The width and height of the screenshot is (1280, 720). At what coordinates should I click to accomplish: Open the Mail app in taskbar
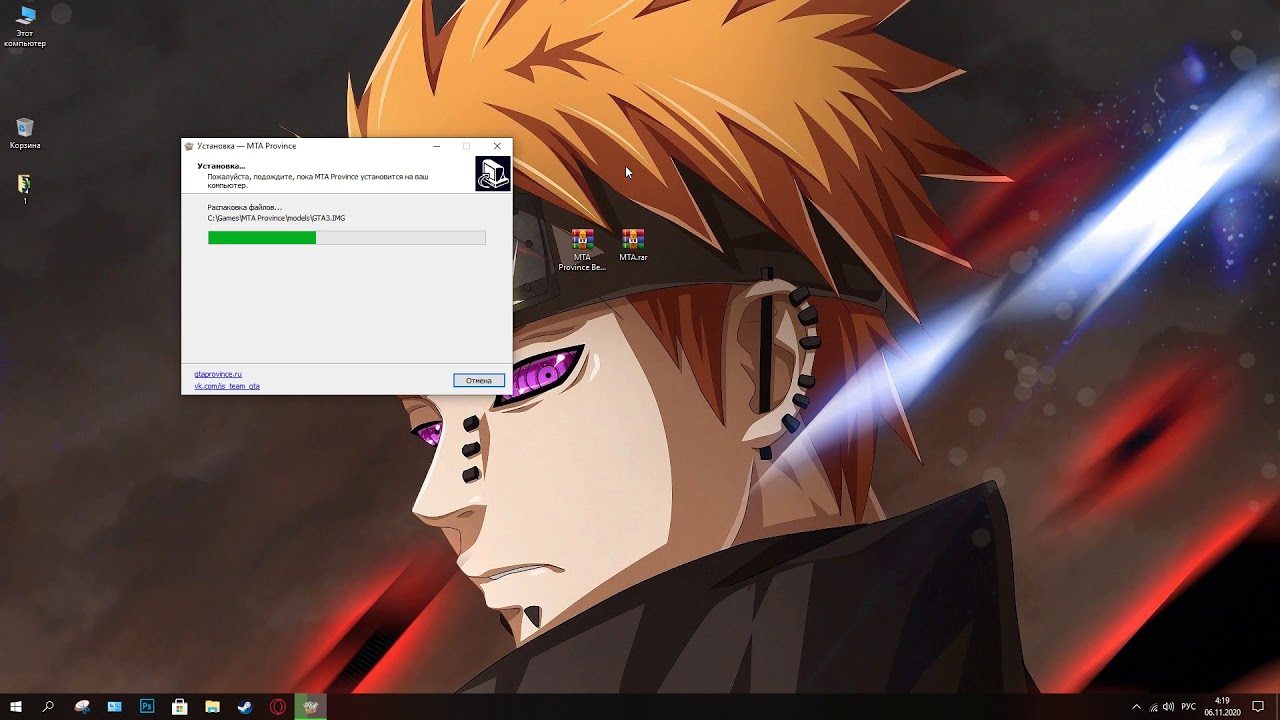tap(115, 707)
